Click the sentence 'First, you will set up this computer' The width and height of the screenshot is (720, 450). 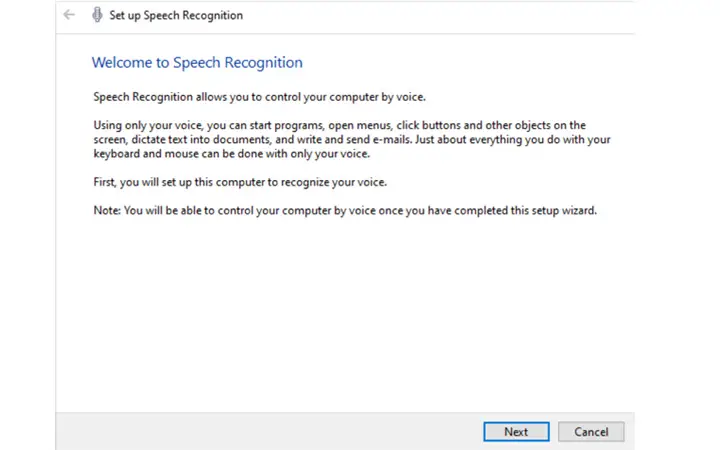point(240,182)
